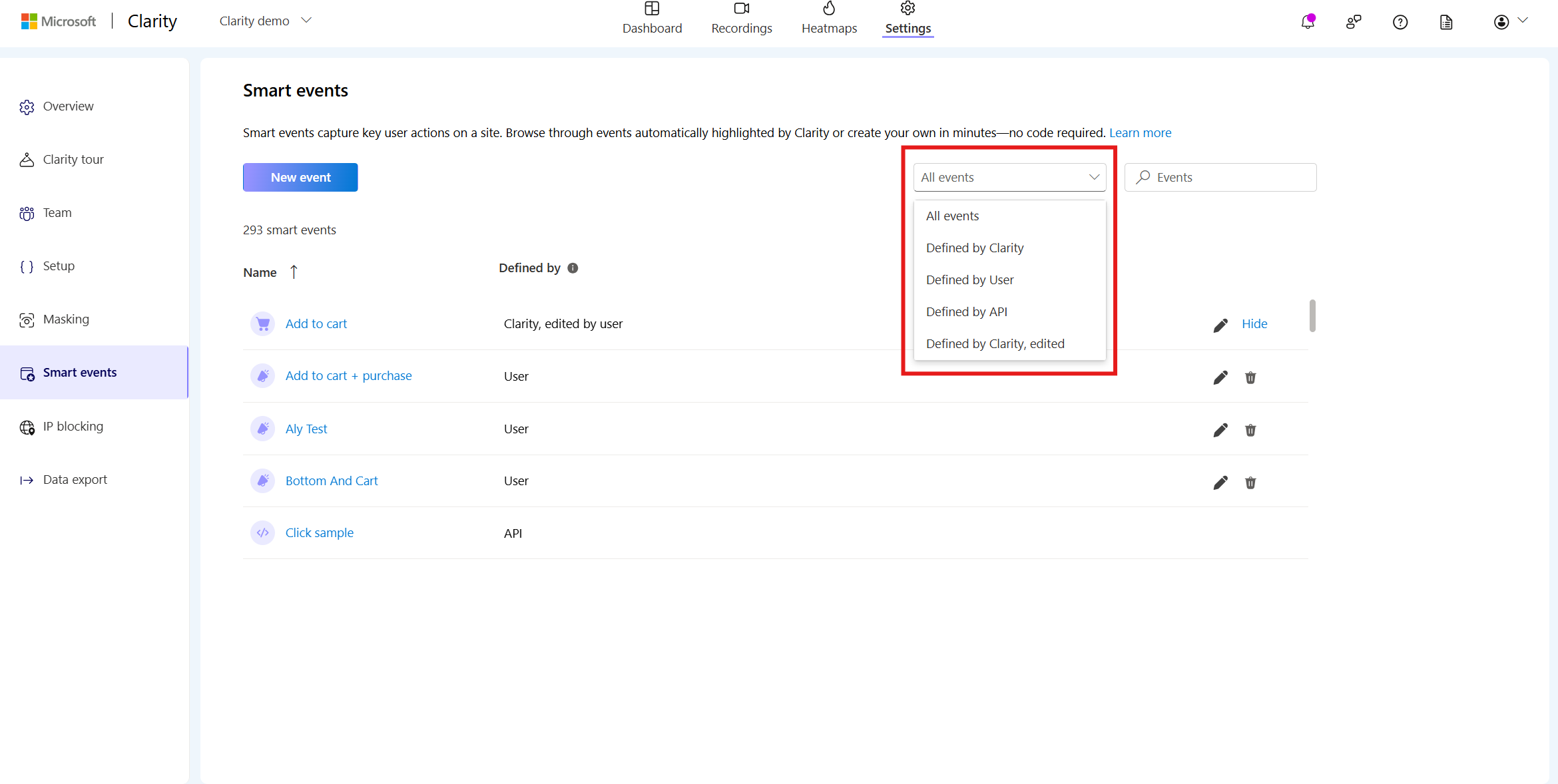1558x784 pixels.
Task: Go to the Recordings tab
Action: [742, 19]
